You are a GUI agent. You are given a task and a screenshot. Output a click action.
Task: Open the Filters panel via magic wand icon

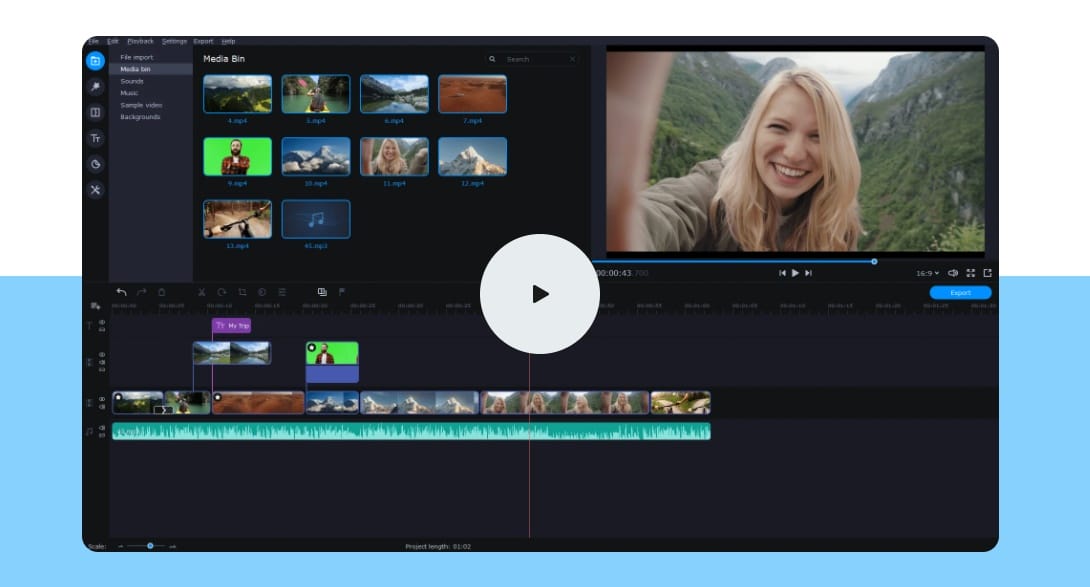[95, 86]
